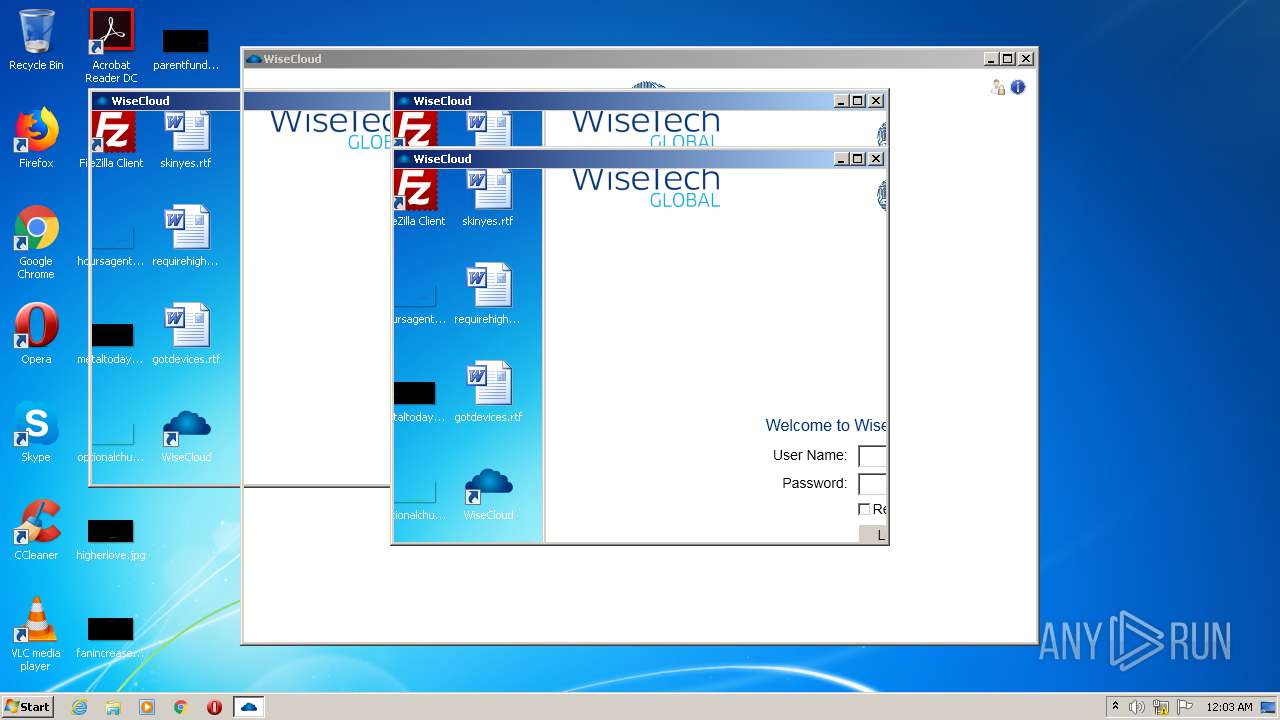
Task: Show hidden tray icons arrow
Action: click(x=1115, y=707)
